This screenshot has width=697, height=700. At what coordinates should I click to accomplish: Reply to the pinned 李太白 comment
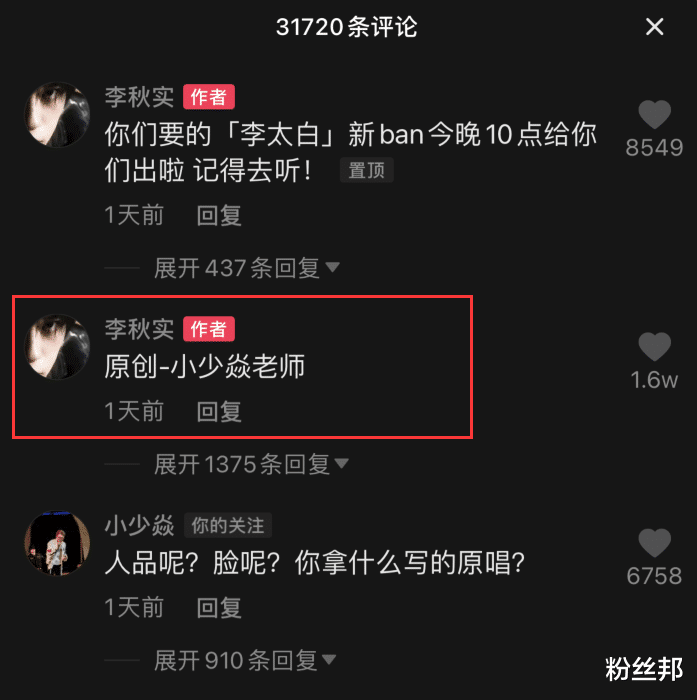[x=219, y=216]
